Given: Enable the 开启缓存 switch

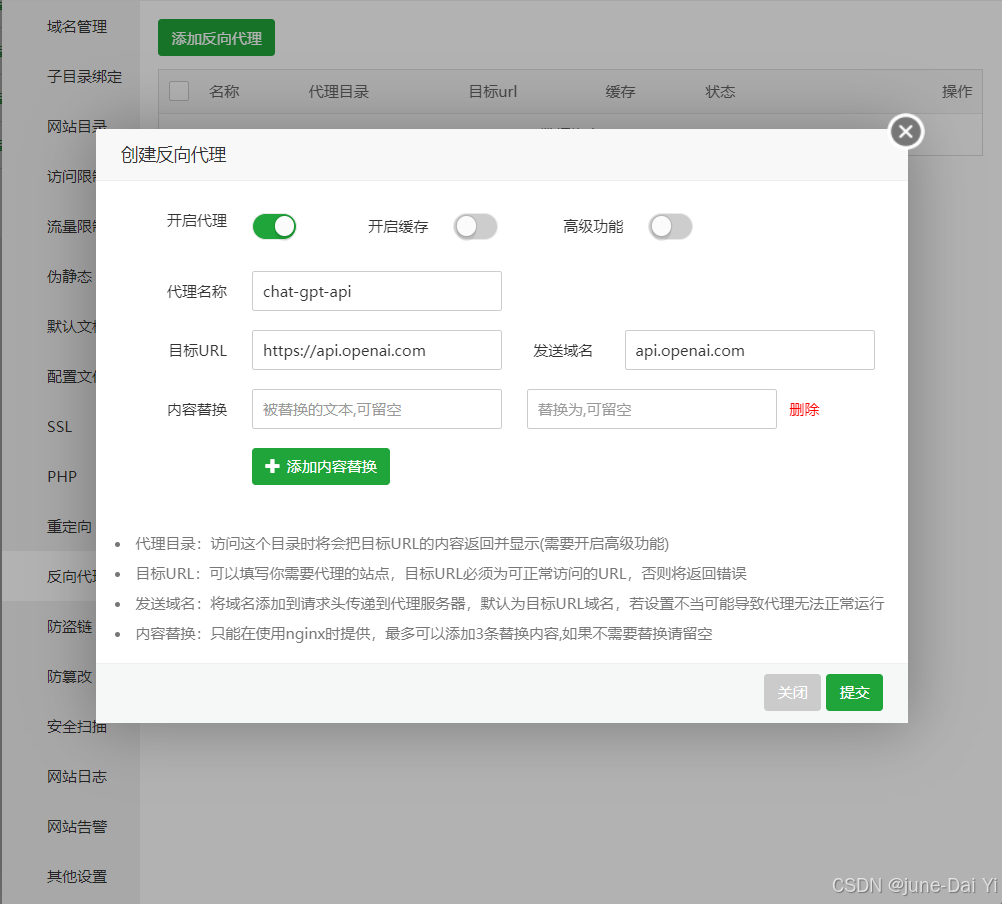Looking at the screenshot, I should pos(475,227).
